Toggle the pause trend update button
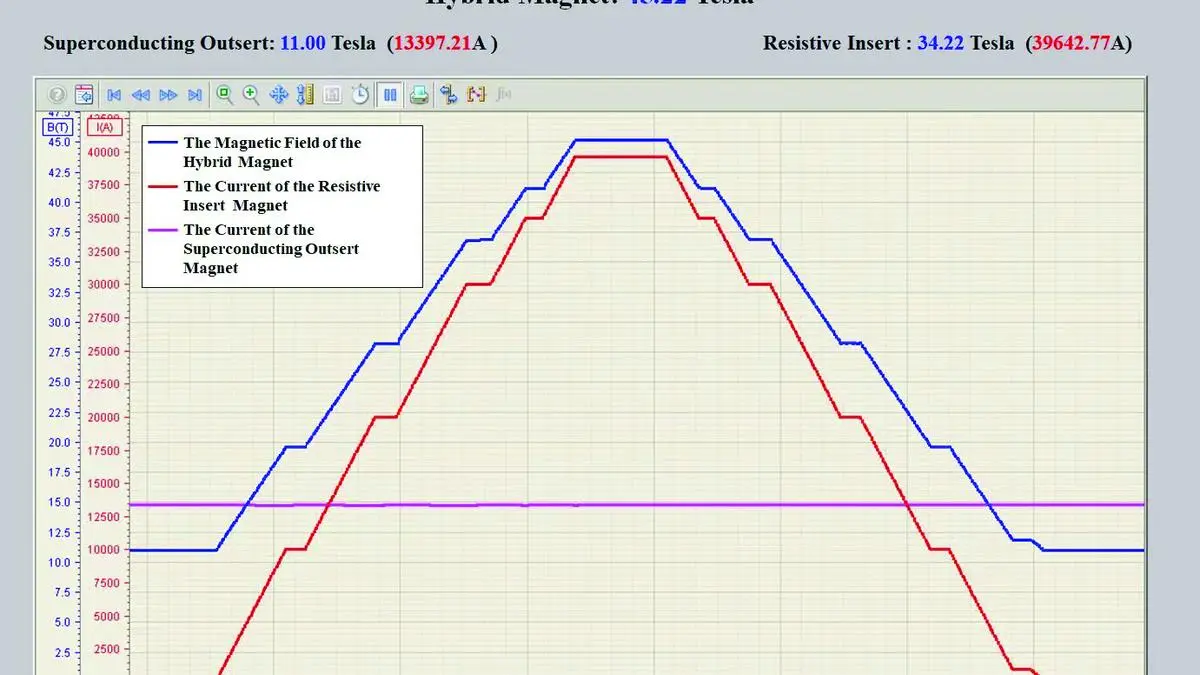1200x675 pixels. point(390,95)
